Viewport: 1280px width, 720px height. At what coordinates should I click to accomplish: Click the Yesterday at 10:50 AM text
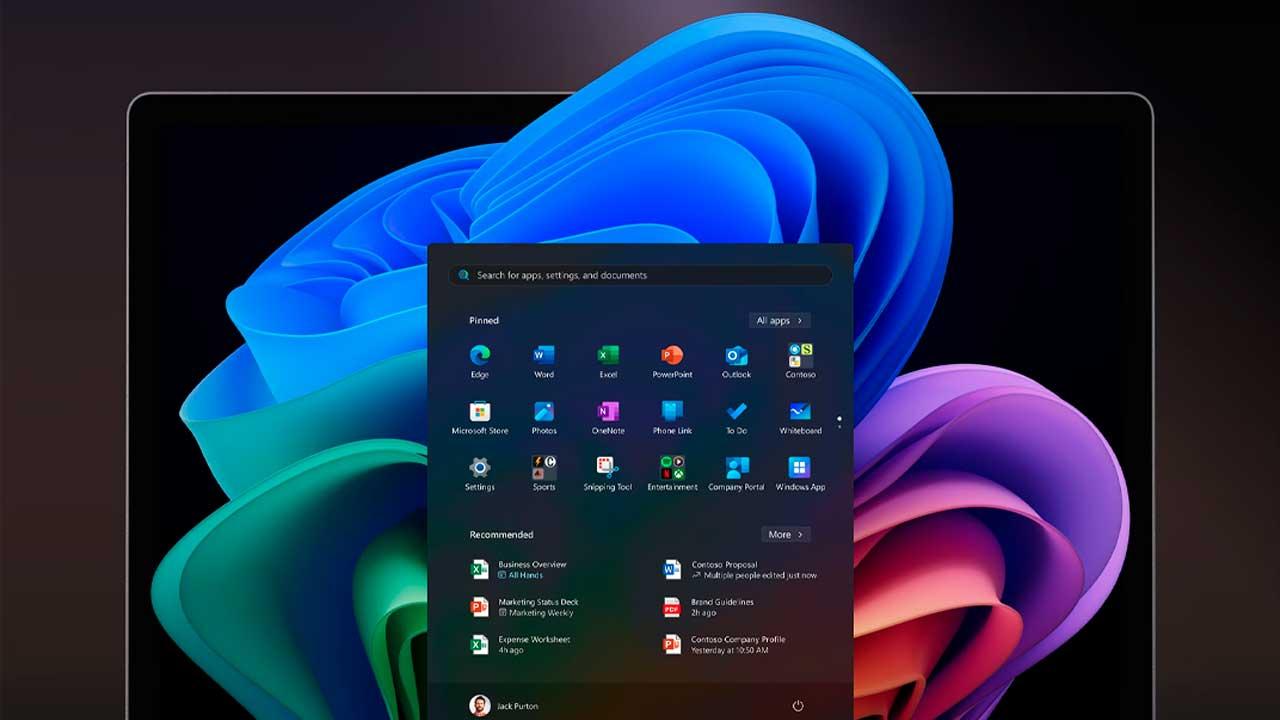click(730, 650)
